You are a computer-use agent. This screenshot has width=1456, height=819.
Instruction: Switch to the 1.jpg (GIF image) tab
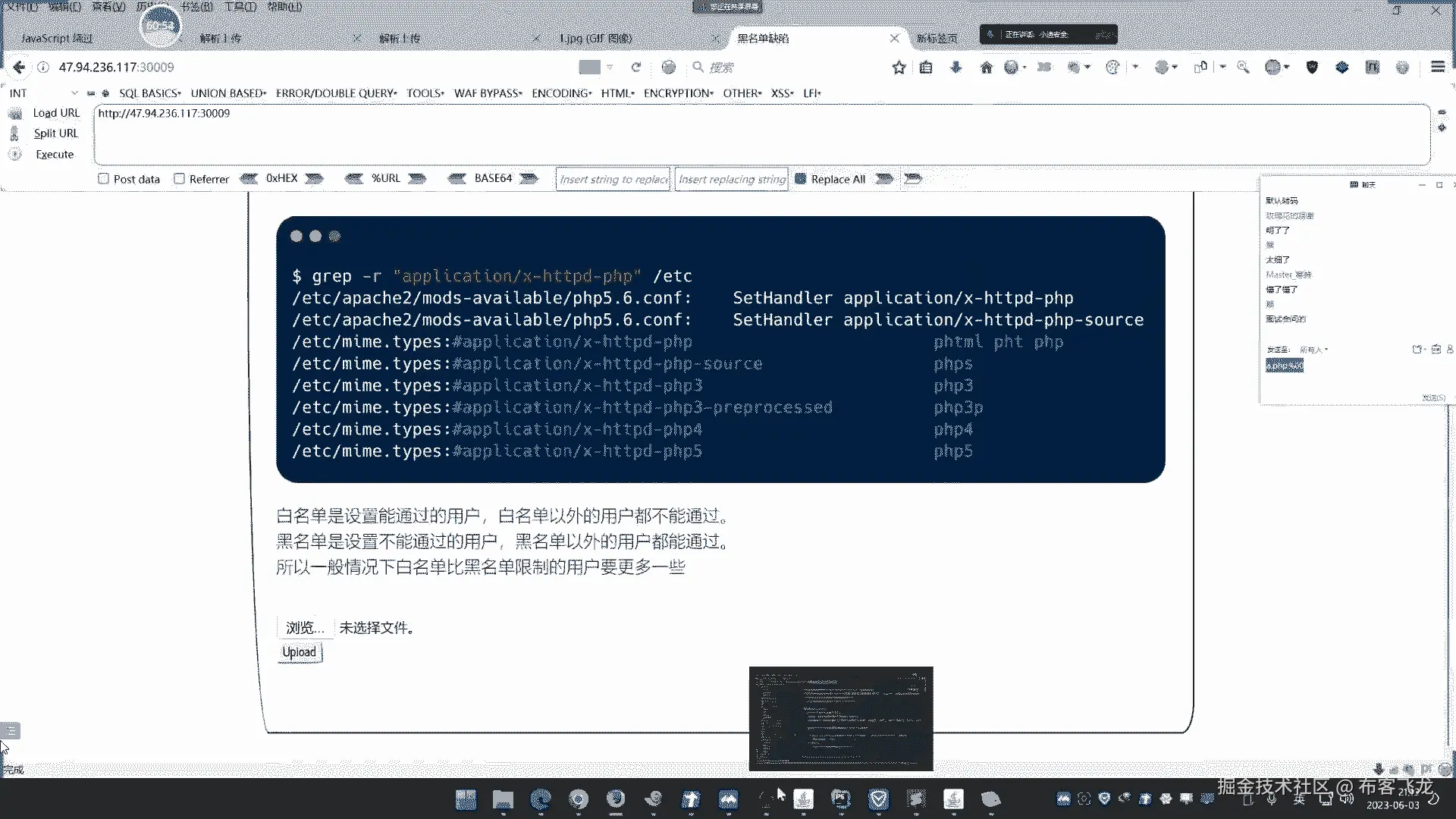596,38
